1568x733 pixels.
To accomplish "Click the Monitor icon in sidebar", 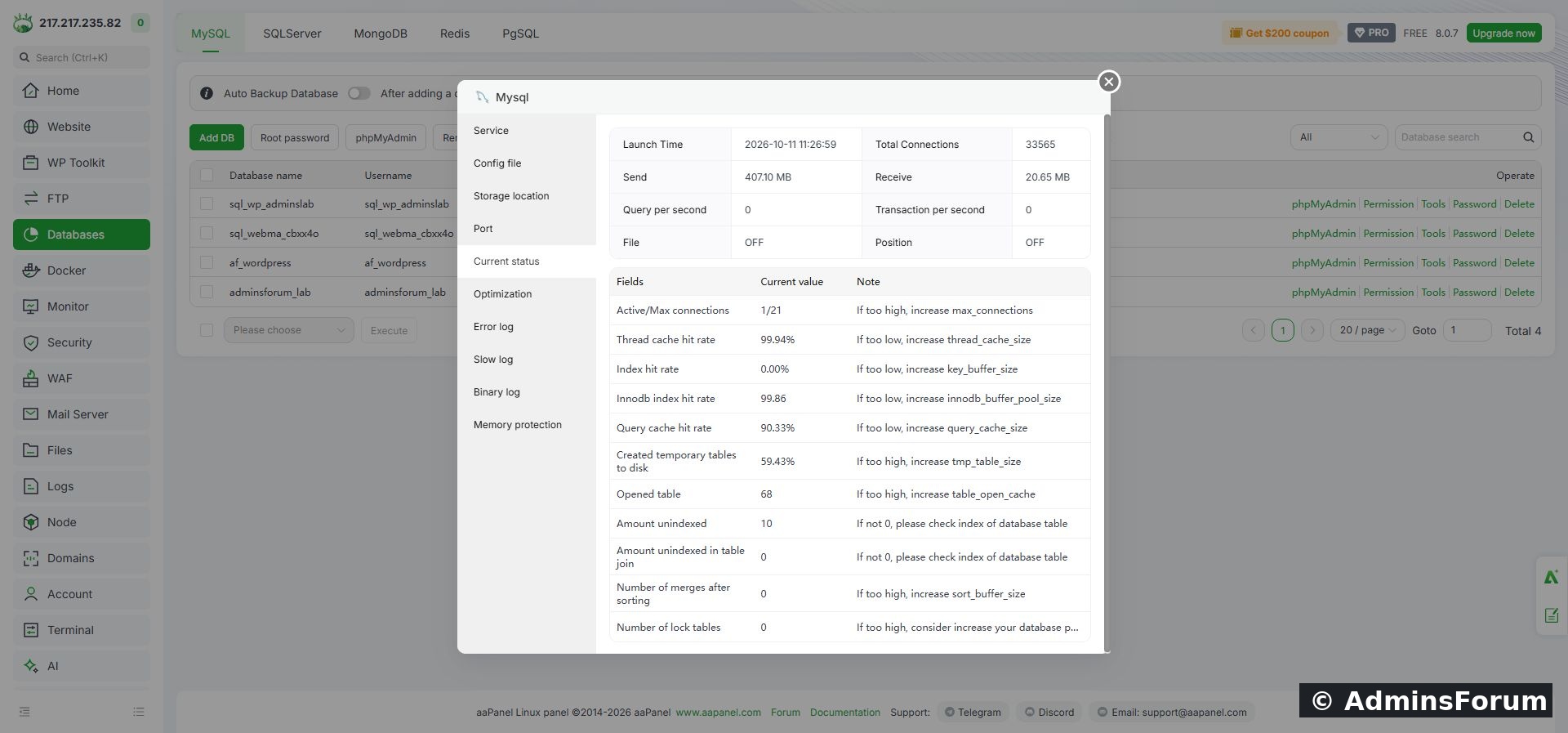I will 31,306.
